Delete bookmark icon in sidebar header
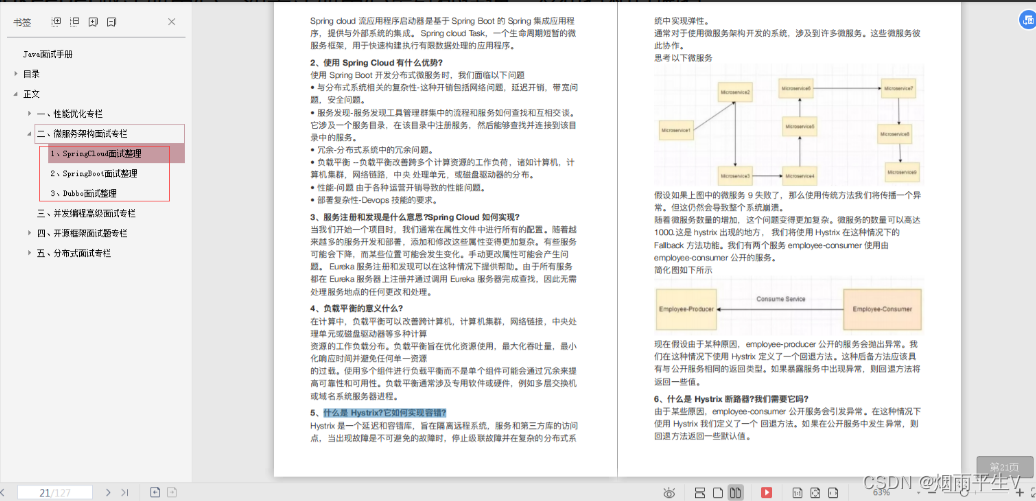This screenshot has height=501, width=1036. coord(112,22)
